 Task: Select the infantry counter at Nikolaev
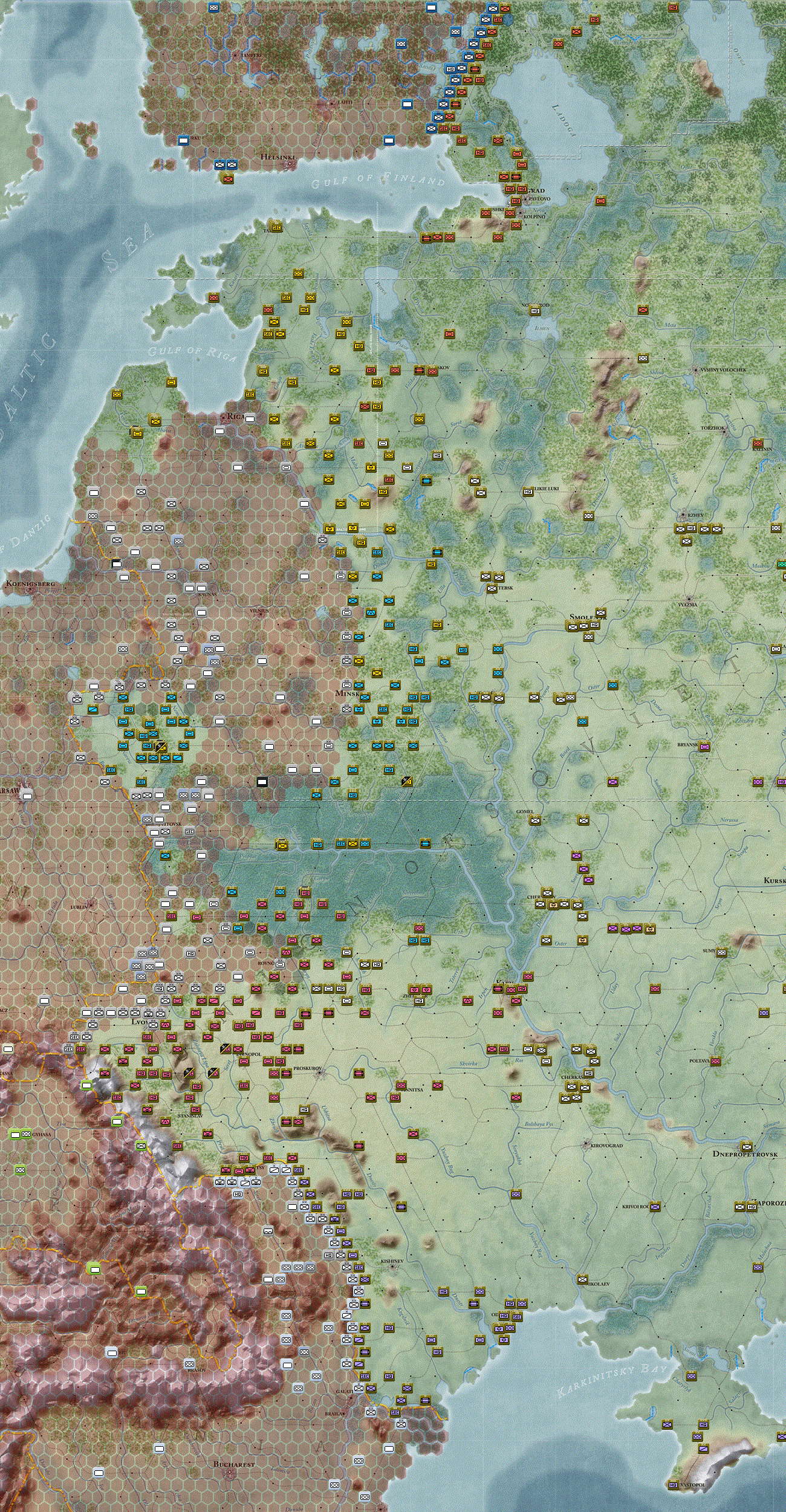(x=582, y=1279)
